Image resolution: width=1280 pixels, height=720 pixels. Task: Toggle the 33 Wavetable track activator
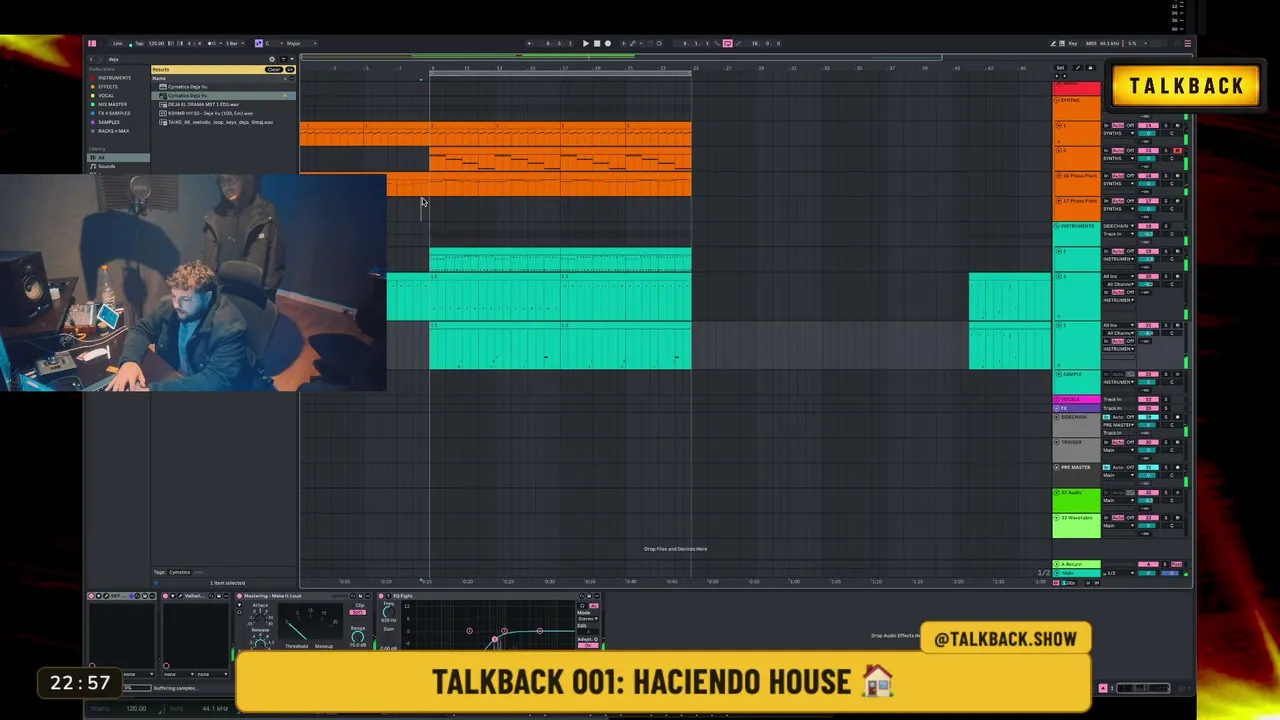[x=1148, y=518]
